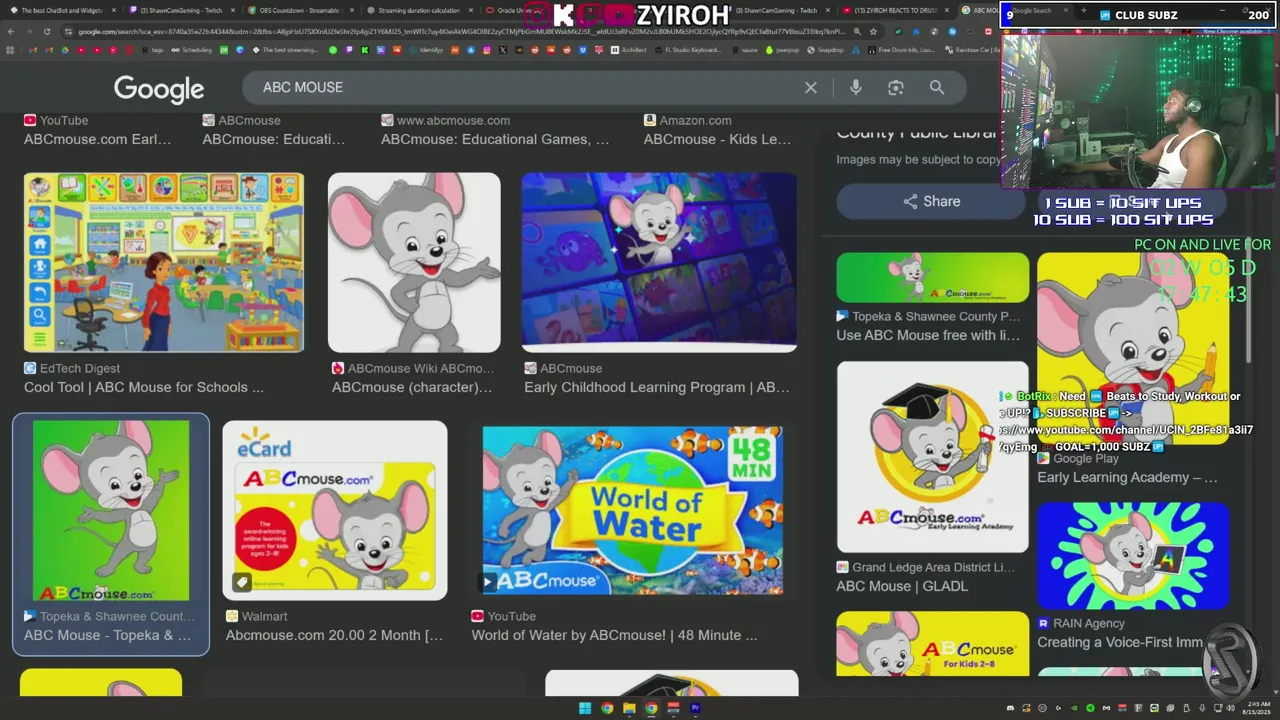This screenshot has width=1280, height=720.
Task: Open Adobe Premiere Pro from the taskbar
Action: click(x=695, y=709)
